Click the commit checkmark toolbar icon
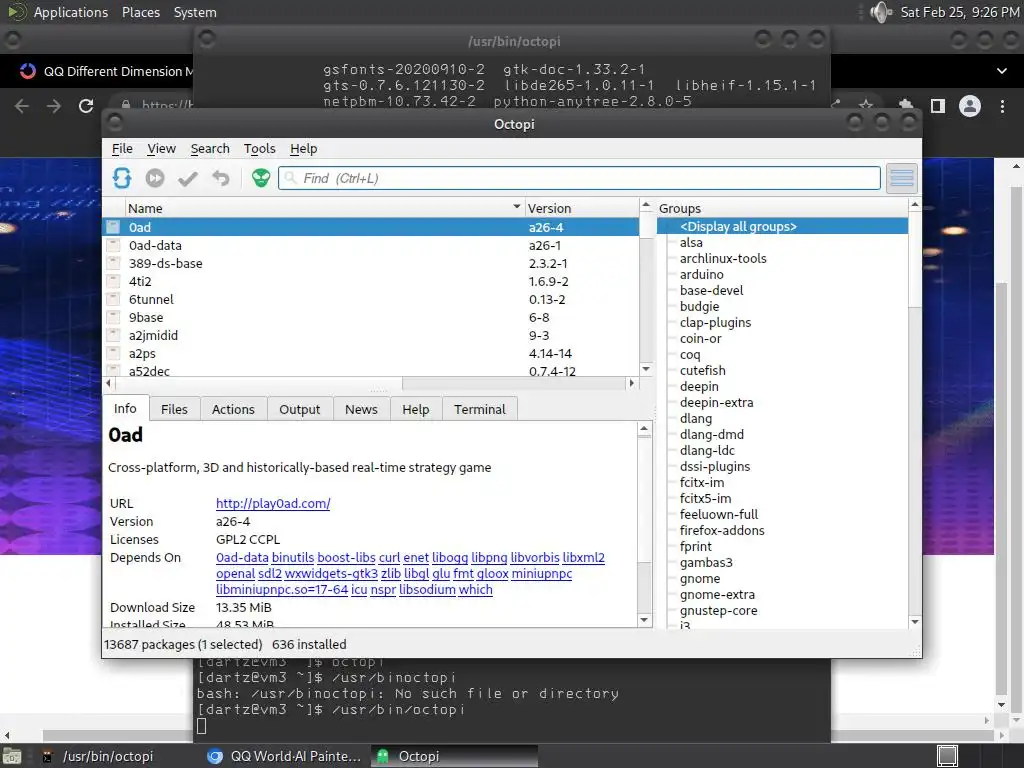The image size is (1024, 768). point(188,178)
